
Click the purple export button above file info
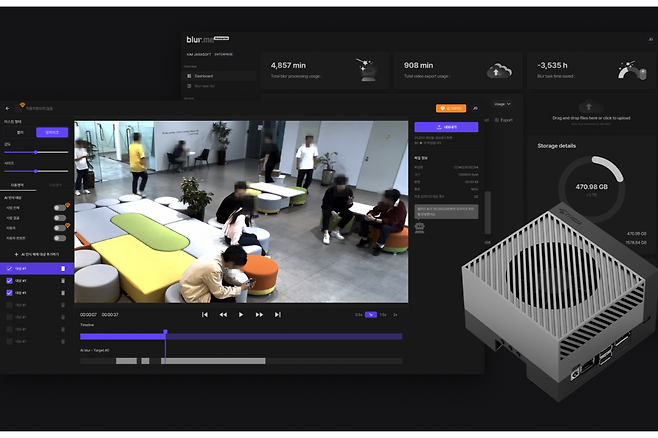click(445, 127)
